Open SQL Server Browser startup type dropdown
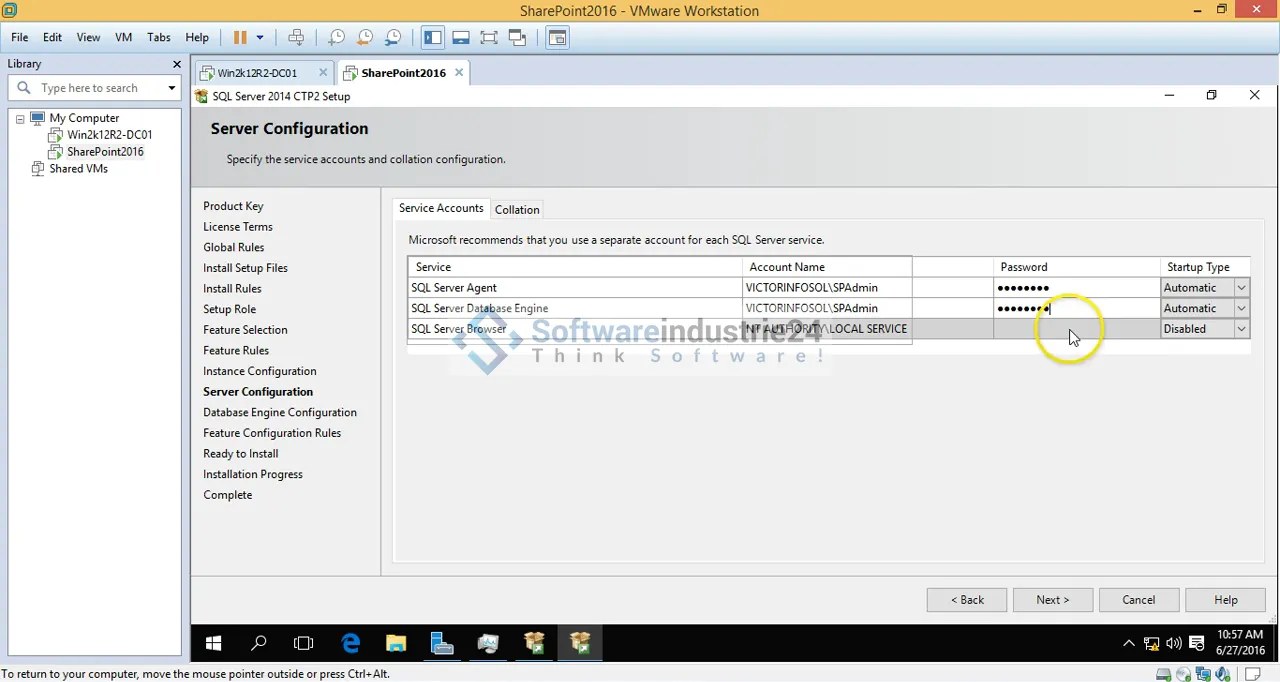Screen dimensions: 1280x682 1241,329
